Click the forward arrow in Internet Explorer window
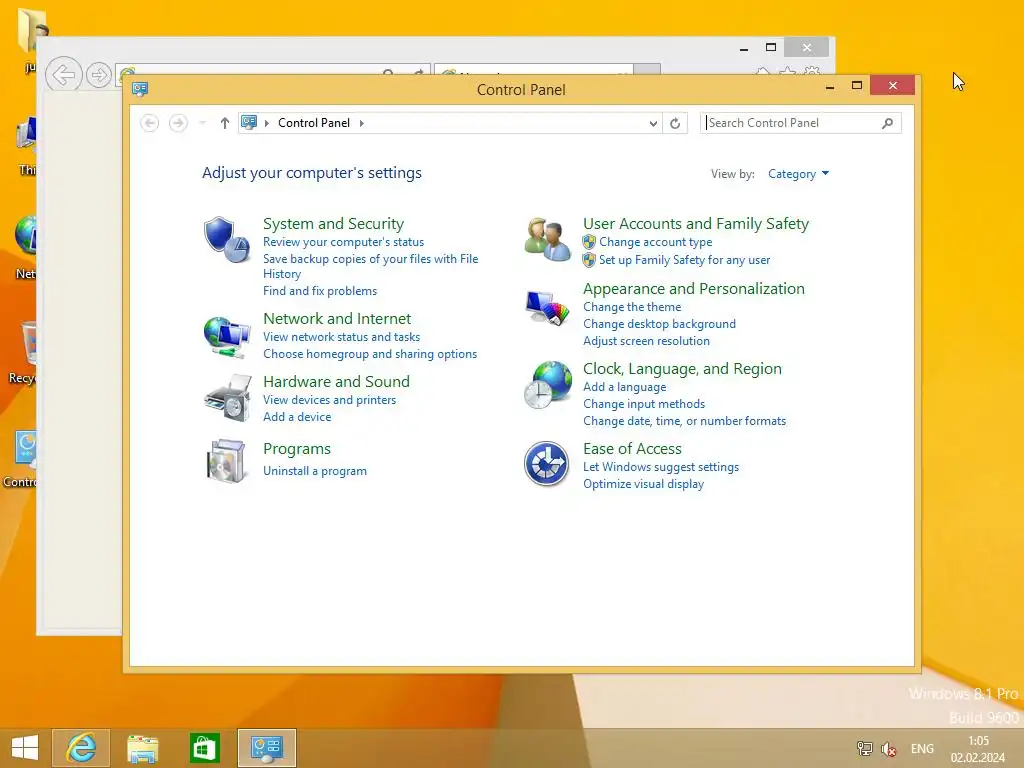The width and height of the screenshot is (1024, 768). pos(99,75)
